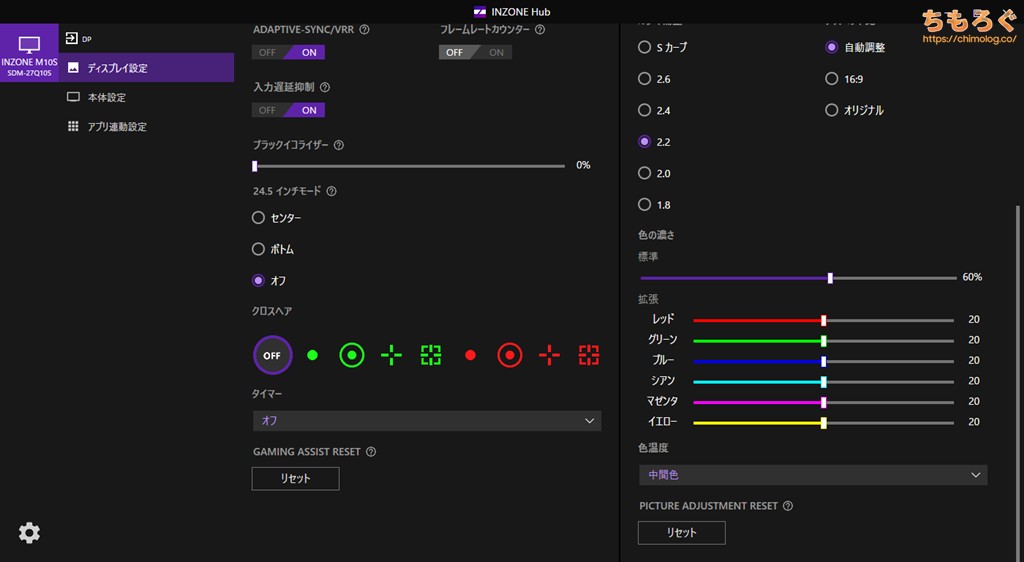Open help for 入力遅延抑制
Screen dimensions: 1024x562
tap(325, 87)
